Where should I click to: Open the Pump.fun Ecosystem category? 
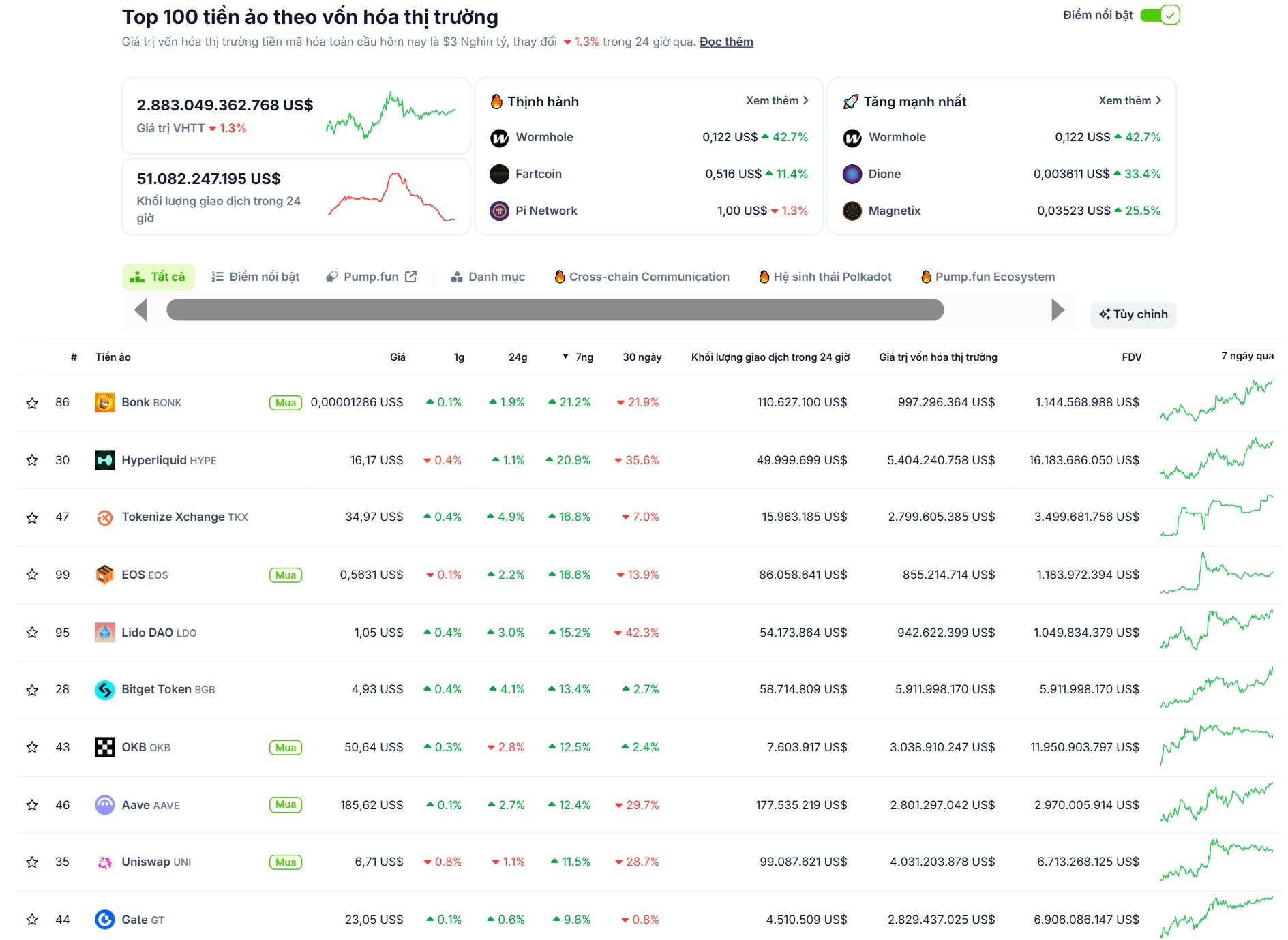[987, 277]
